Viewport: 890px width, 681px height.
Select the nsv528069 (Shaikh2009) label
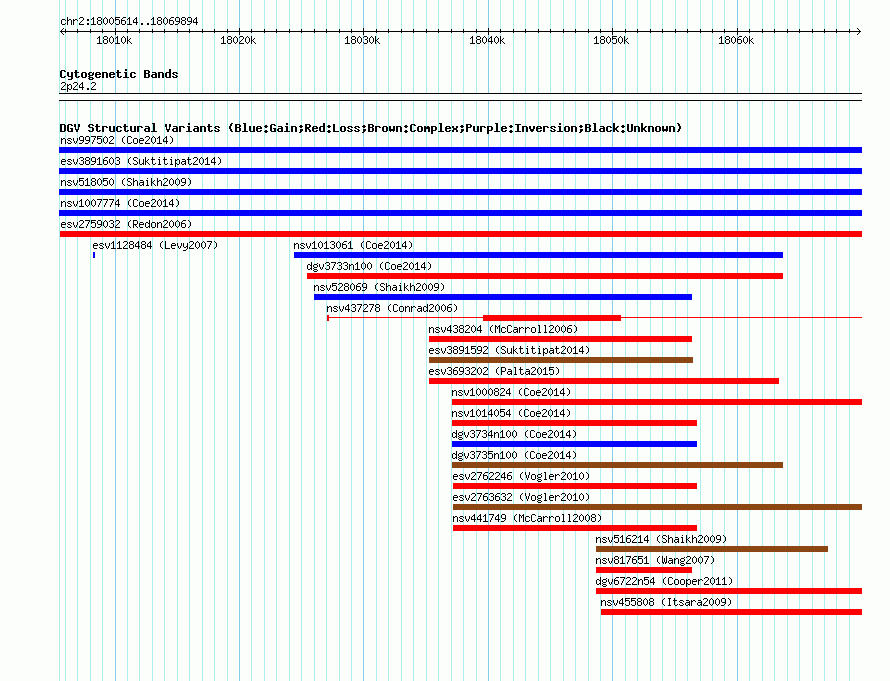tap(379, 287)
